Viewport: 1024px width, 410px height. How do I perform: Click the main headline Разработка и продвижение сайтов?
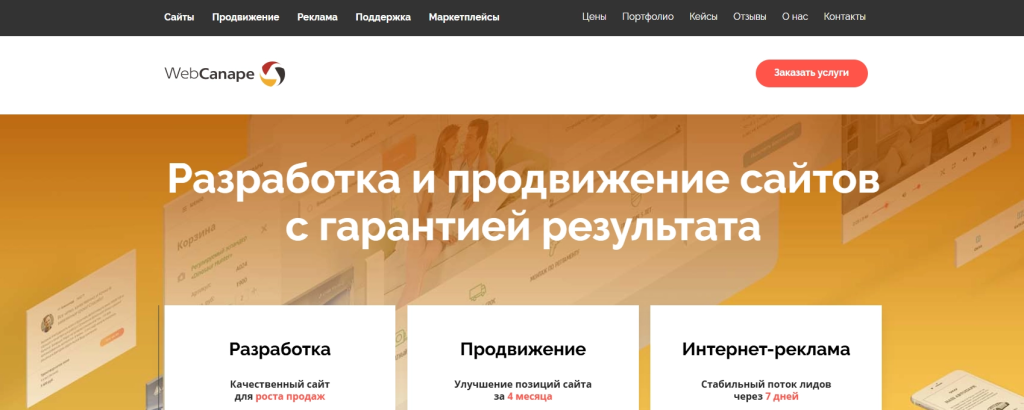pos(523,179)
